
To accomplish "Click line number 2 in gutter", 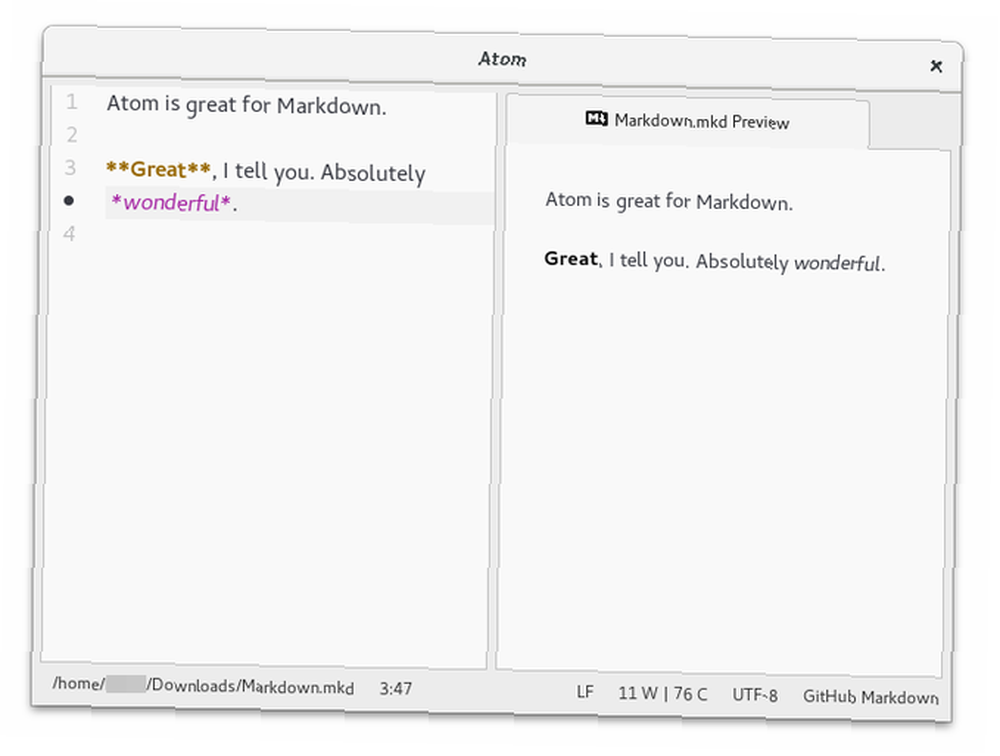I will tap(71, 135).
